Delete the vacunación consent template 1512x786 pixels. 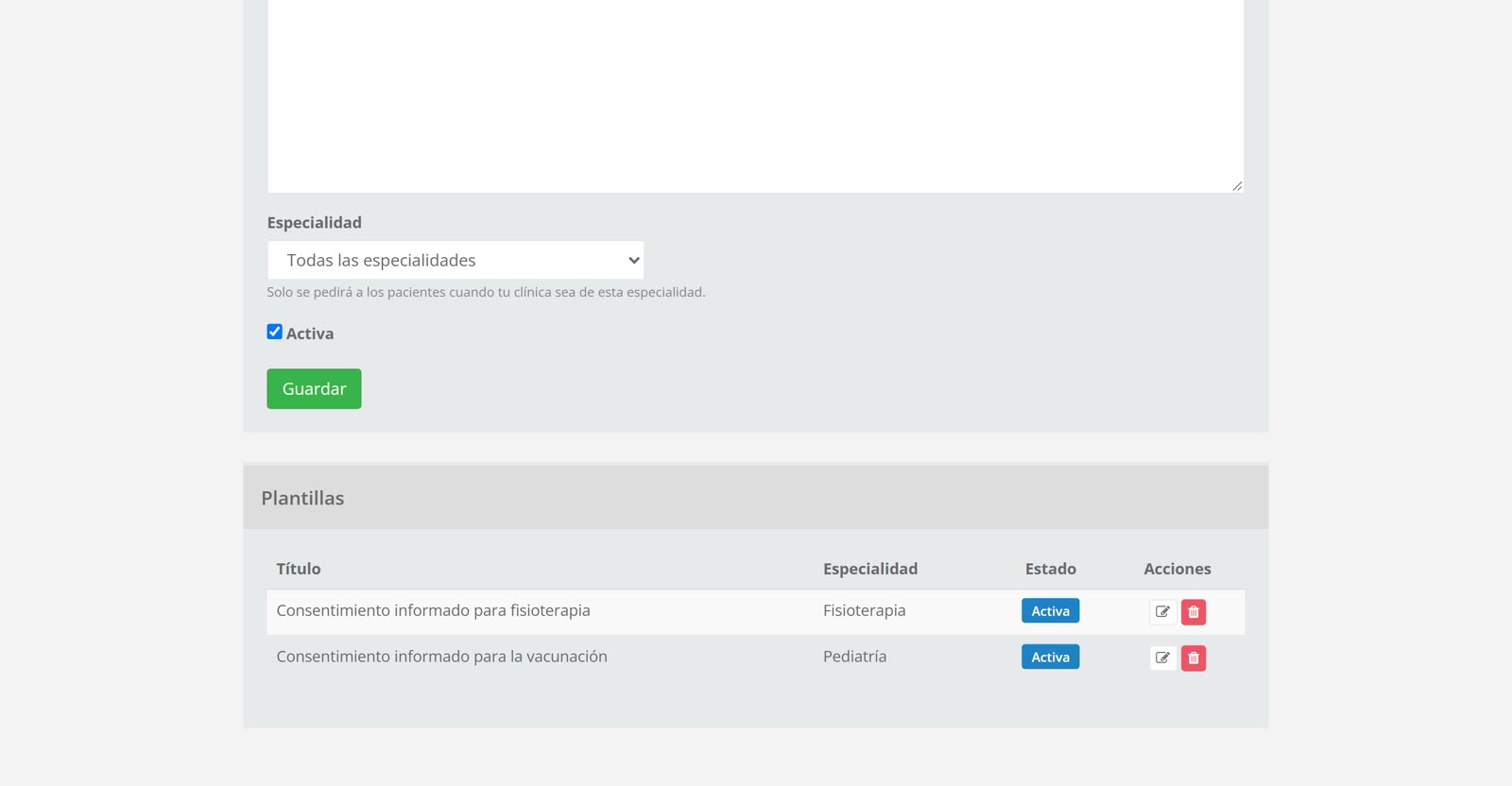(1194, 658)
